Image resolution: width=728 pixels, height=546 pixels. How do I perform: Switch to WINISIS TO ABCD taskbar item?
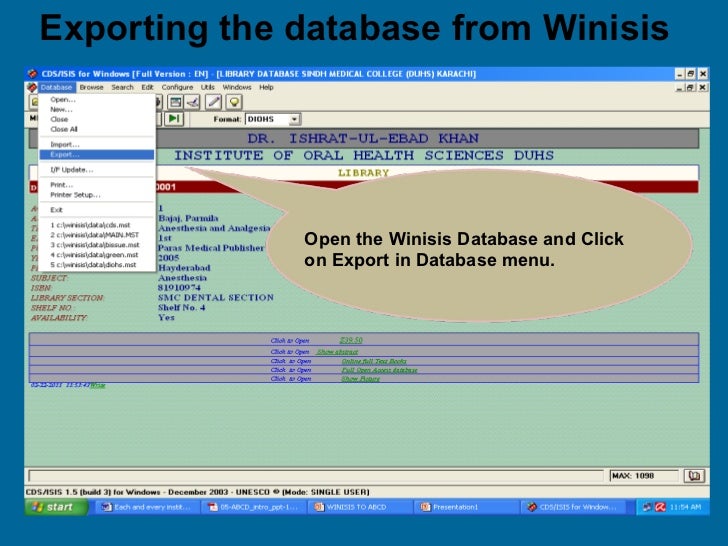tap(360, 507)
